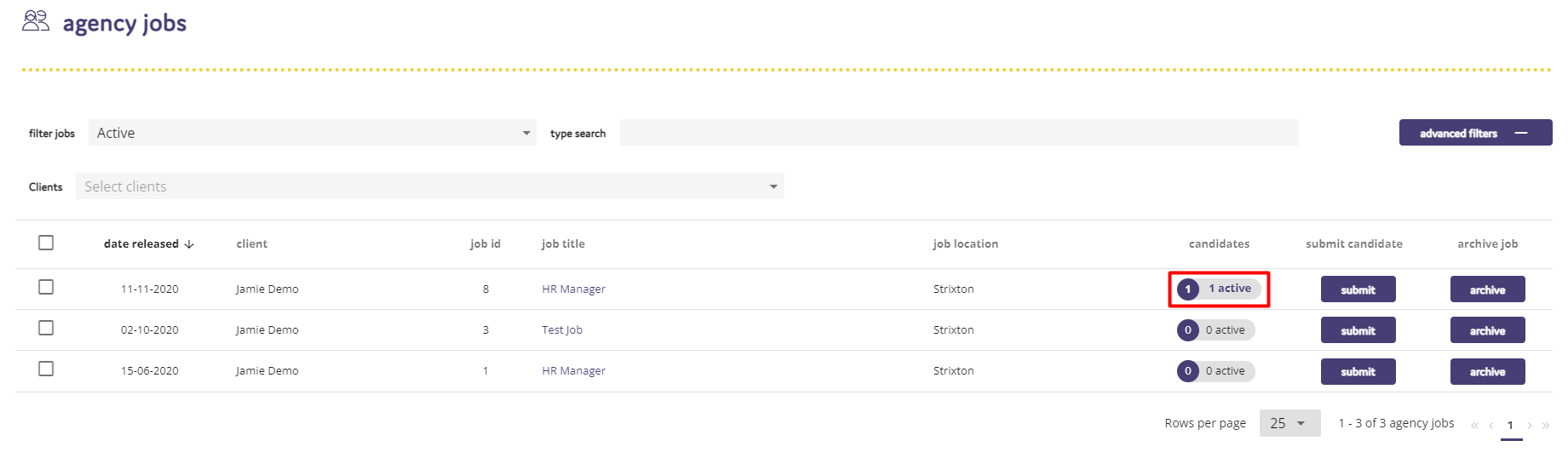Submit a candidate for Test Job
Screen dimensions: 1568x458
click(x=1358, y=330)
